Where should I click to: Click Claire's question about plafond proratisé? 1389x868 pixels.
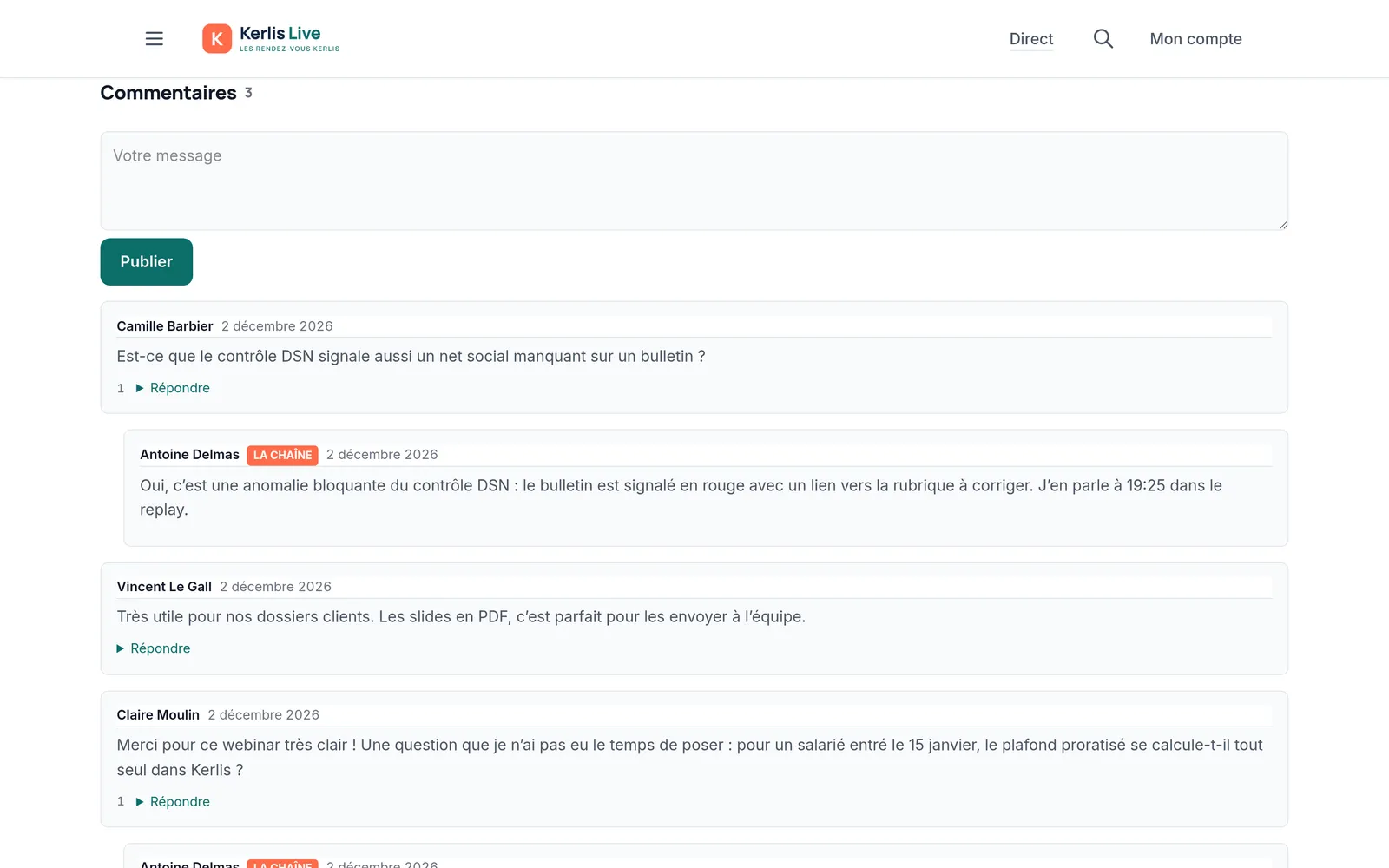click(689, 758)
